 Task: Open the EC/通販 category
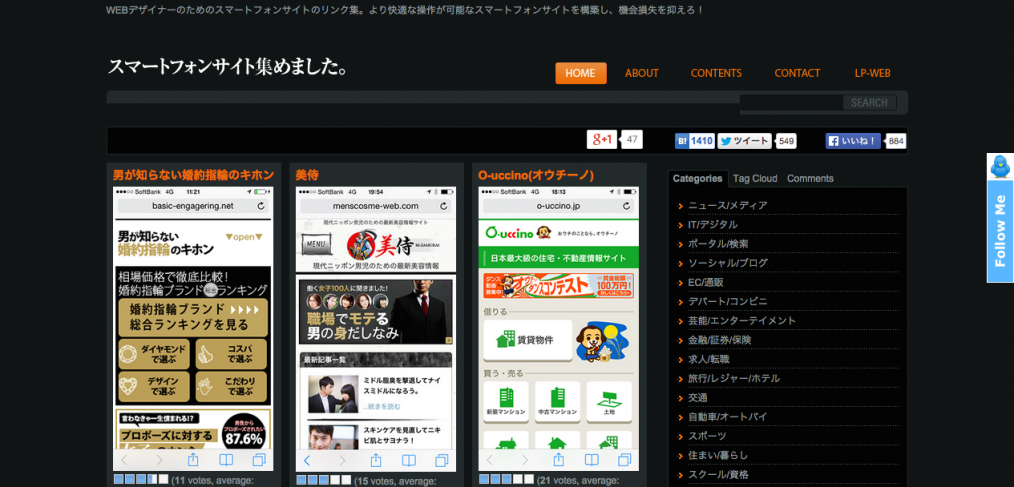coord(706,282)
